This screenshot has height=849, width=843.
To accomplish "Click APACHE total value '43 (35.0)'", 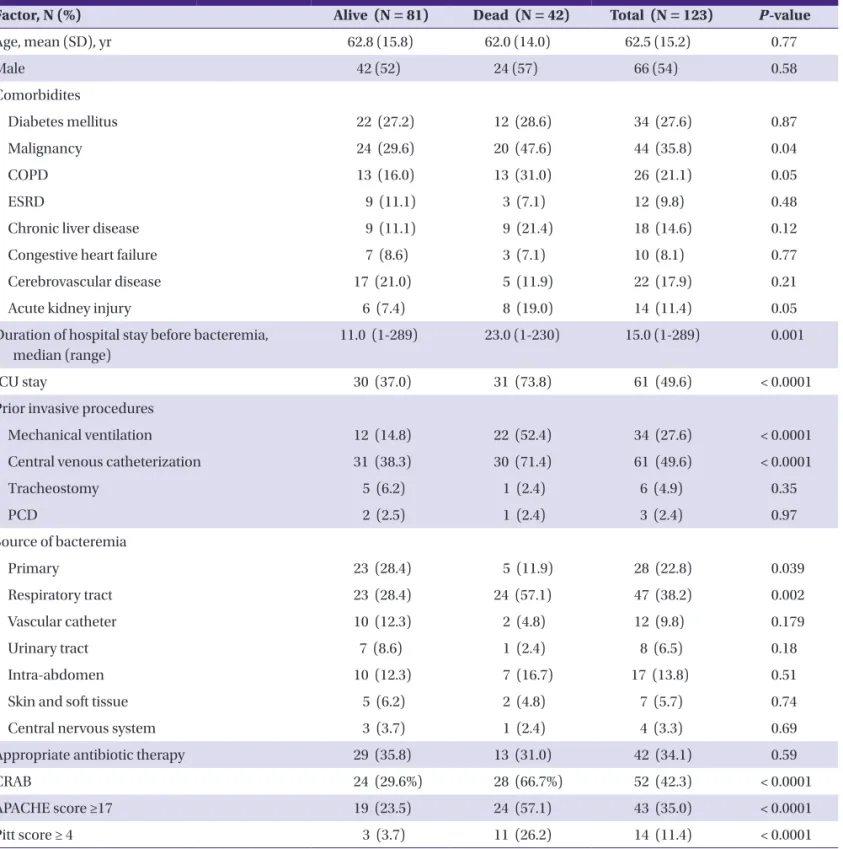I will click(663, 808).
